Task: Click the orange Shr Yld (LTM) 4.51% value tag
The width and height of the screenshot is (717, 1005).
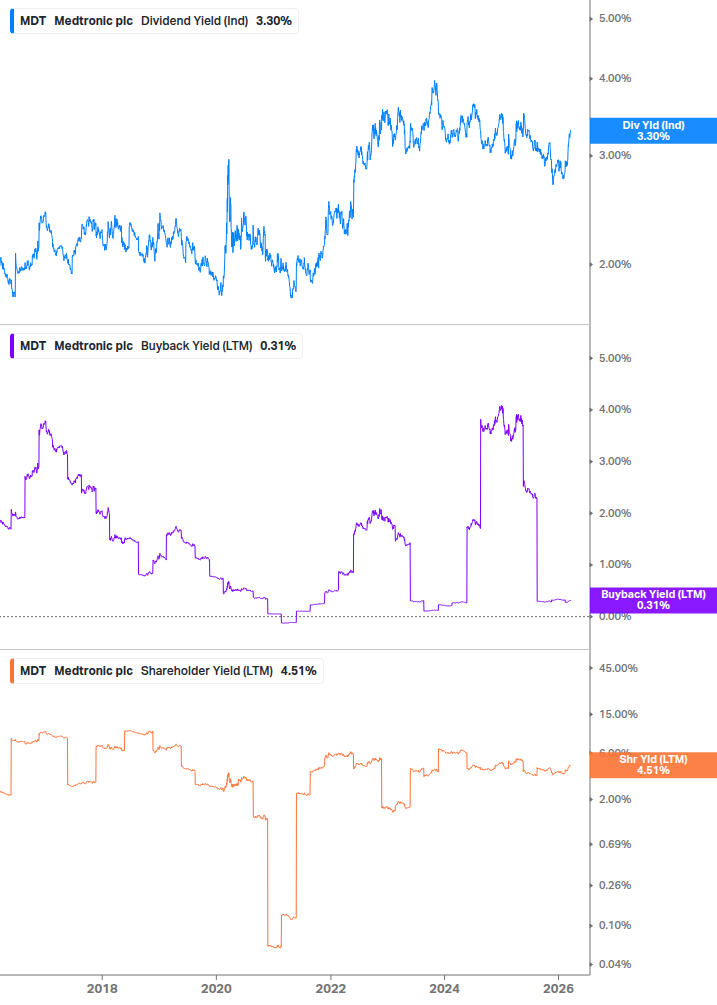Action: (653, 765)
